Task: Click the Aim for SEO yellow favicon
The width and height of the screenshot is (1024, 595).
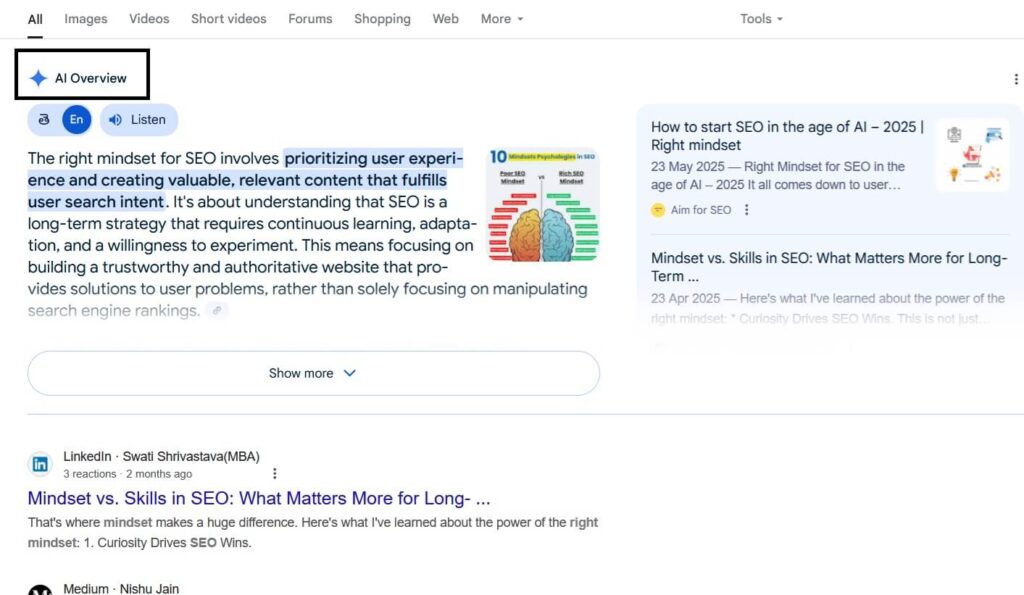Action: (658, 210)
